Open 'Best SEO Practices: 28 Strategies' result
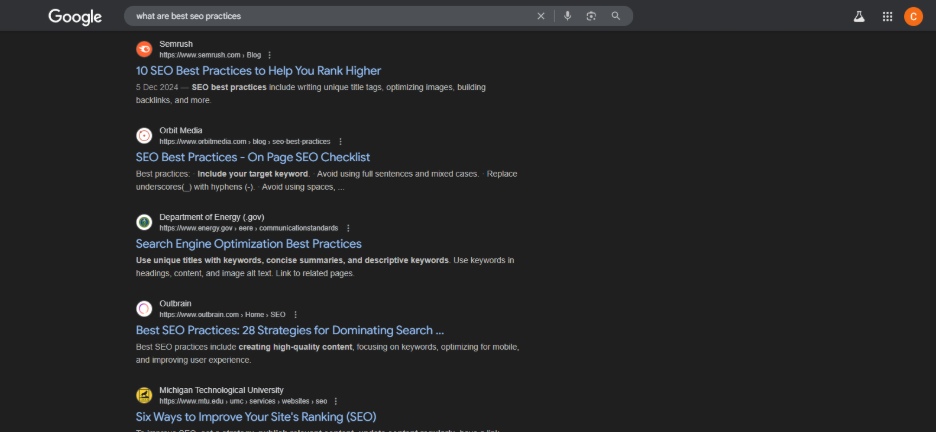Viewport: 936px width, 432px height. point(290,330)
